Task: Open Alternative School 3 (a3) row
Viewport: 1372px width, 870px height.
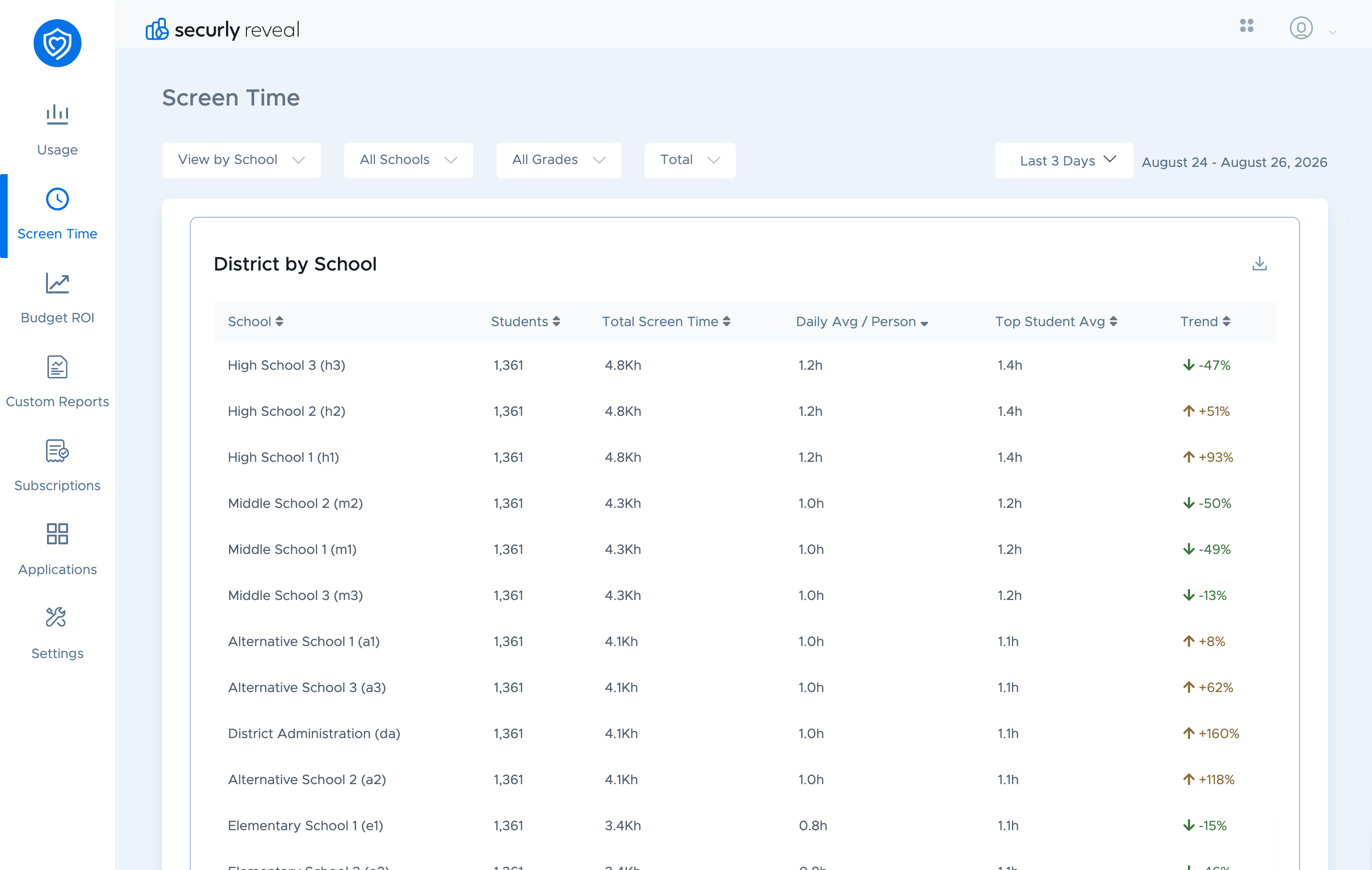Action: point(744,688)
